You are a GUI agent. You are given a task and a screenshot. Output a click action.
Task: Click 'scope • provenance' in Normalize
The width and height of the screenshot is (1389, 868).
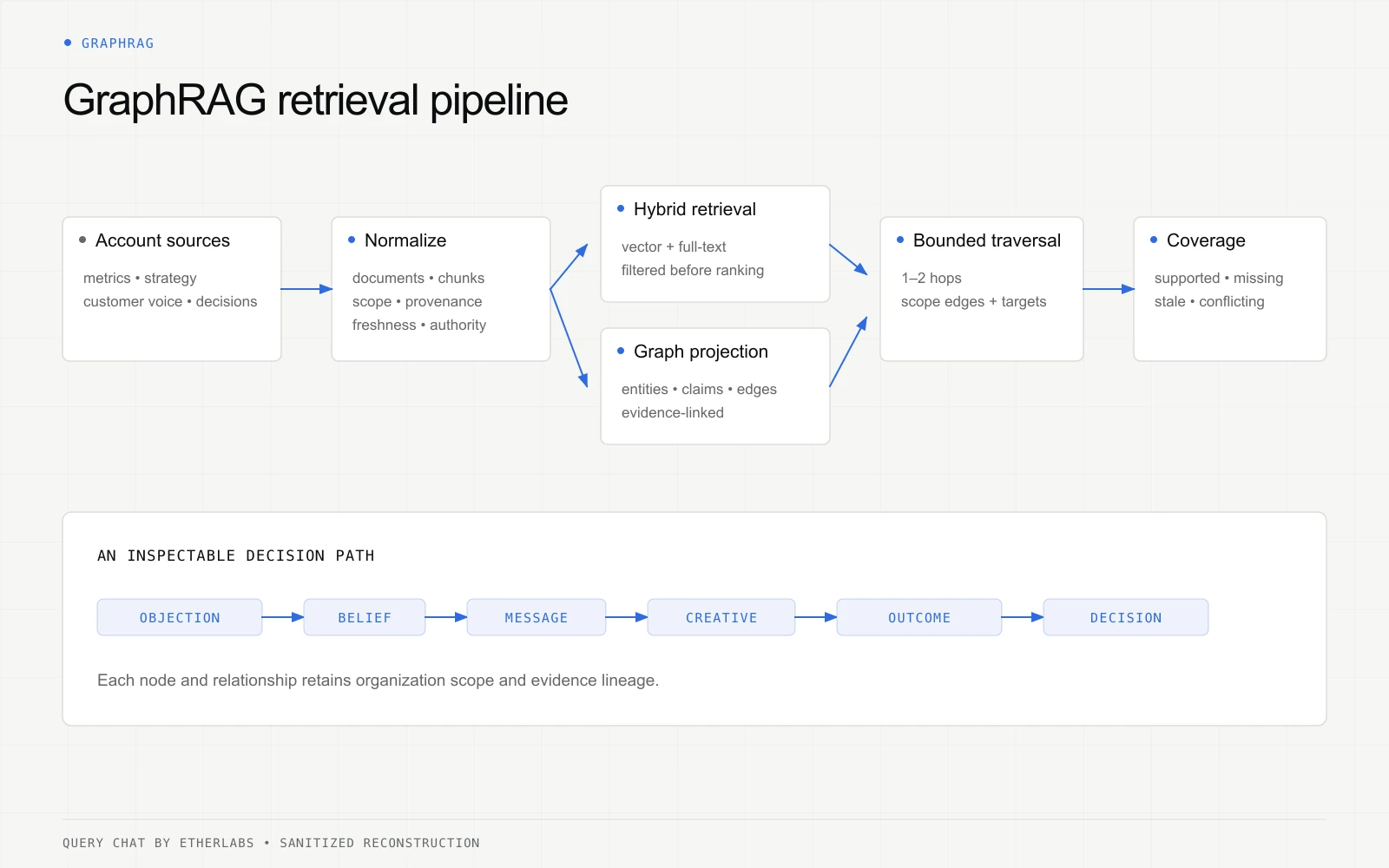417,301
